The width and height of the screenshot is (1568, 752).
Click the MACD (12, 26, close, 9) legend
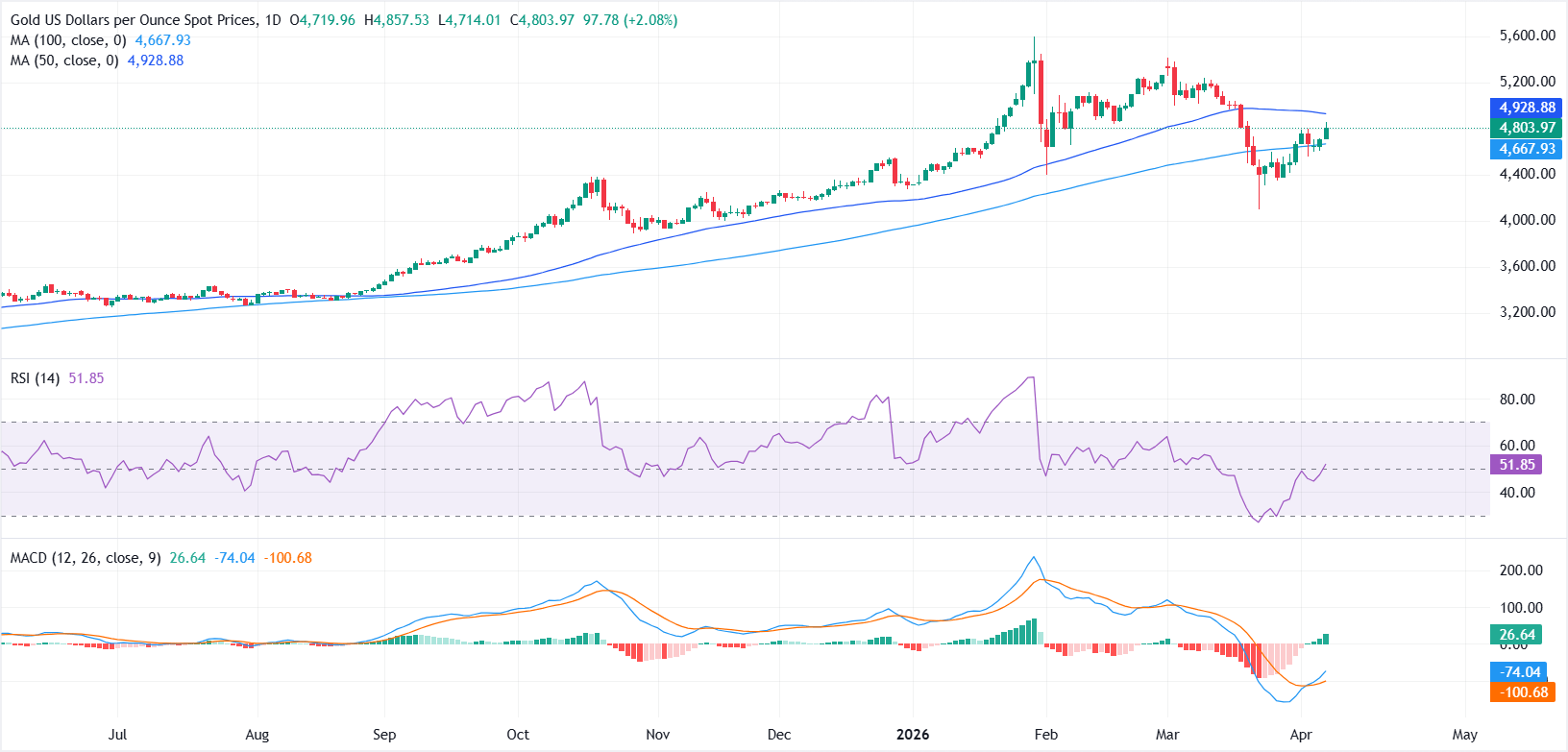pos(86,558)
